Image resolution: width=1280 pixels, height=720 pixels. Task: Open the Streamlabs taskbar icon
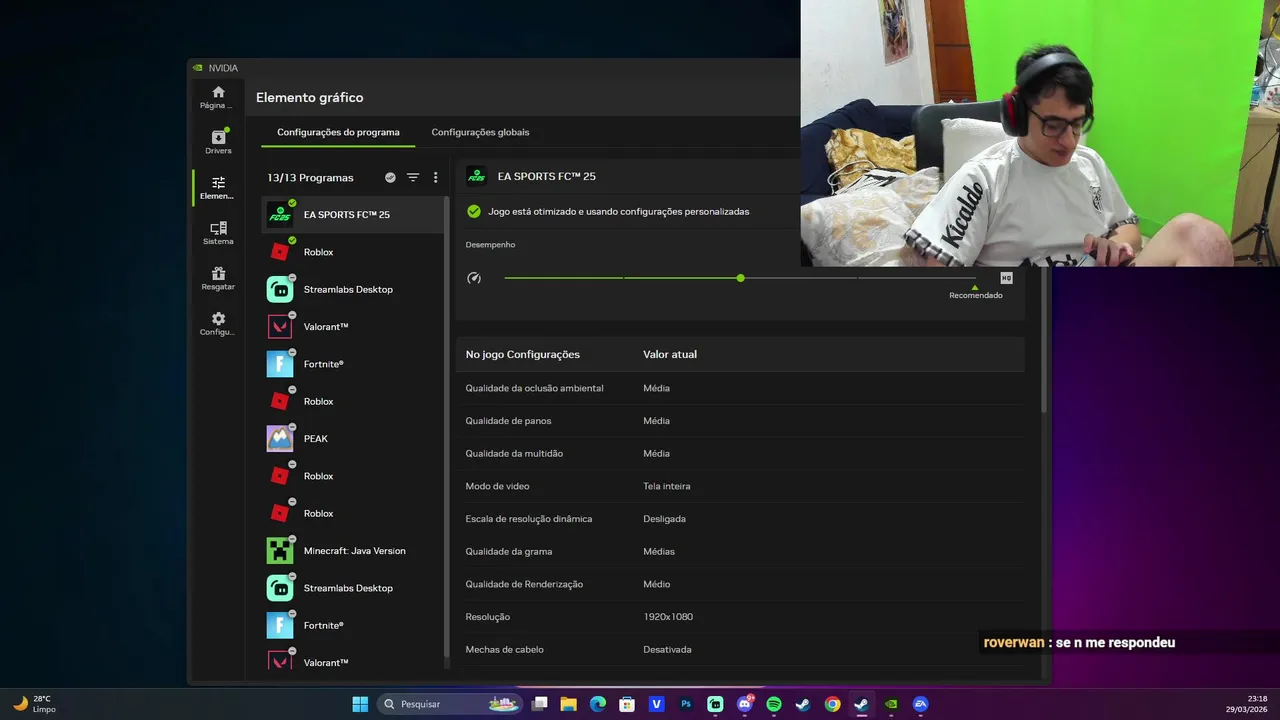pos(715,704)
